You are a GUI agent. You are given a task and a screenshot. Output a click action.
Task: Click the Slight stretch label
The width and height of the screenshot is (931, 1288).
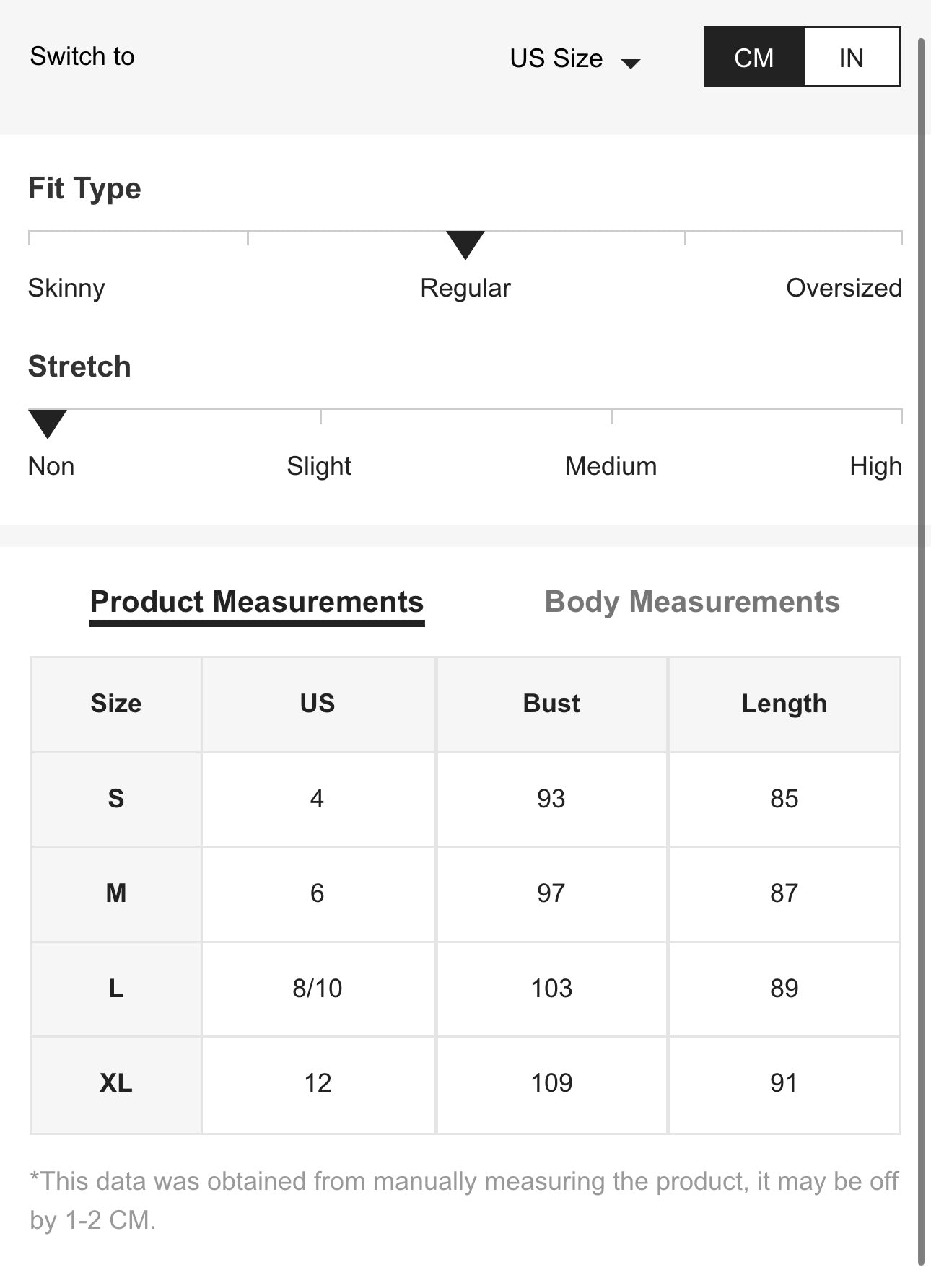pyautogui.click(x=319, y=466)
